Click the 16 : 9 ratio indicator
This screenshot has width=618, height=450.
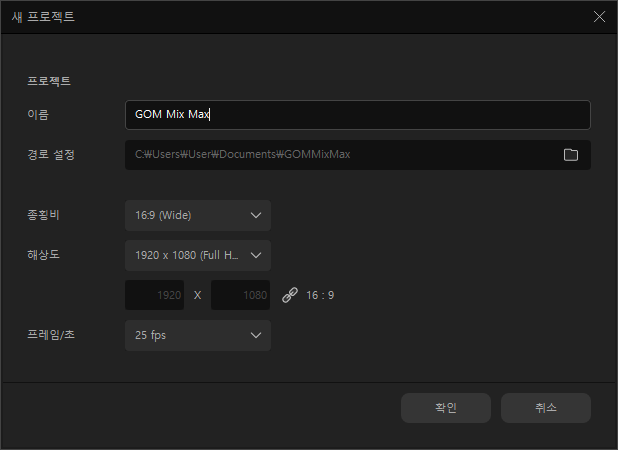[x=320, y=295]
